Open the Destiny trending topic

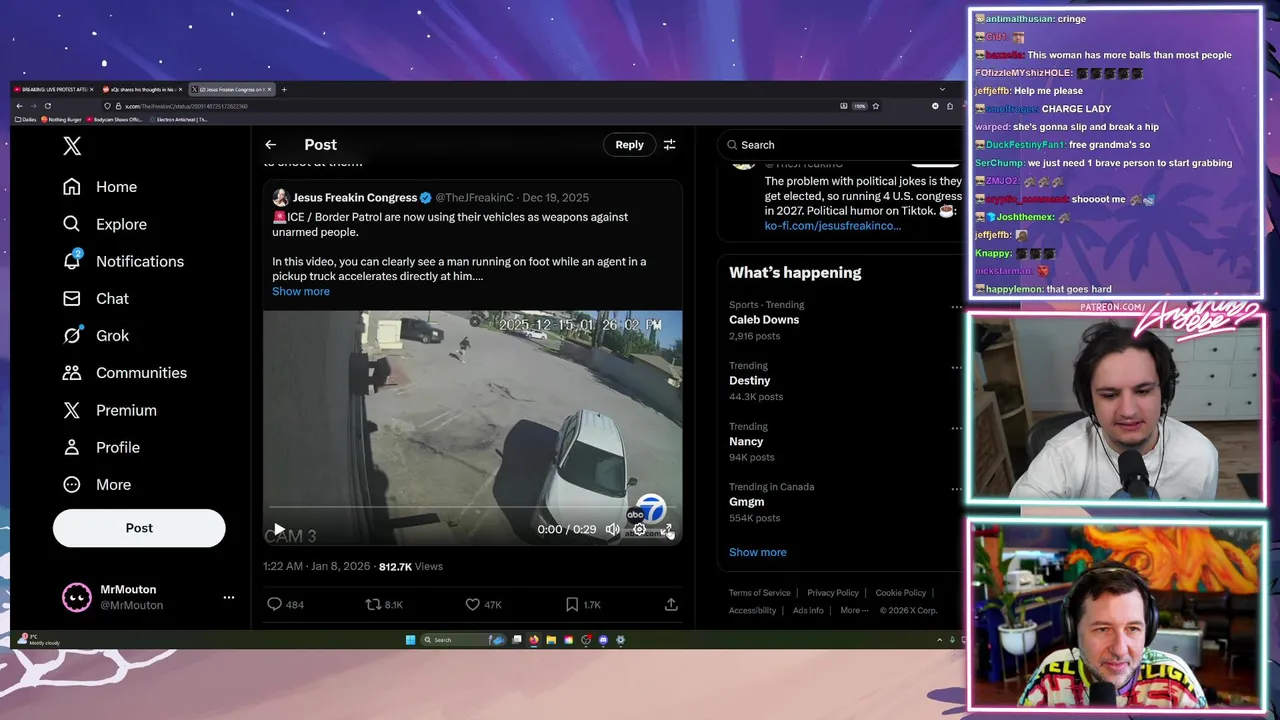(749, 380)
